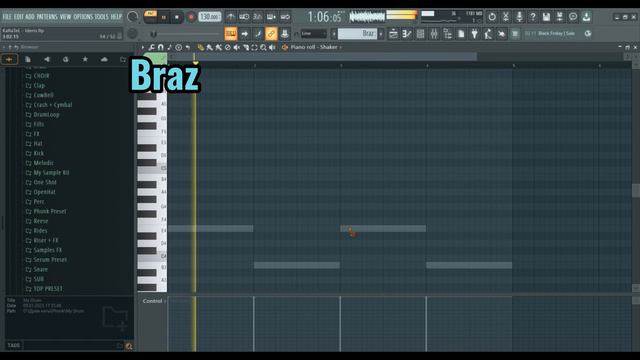The width and height of the screenshot is (640, 360).
Task: Toggle the metronome
Action: coord(231,17)
